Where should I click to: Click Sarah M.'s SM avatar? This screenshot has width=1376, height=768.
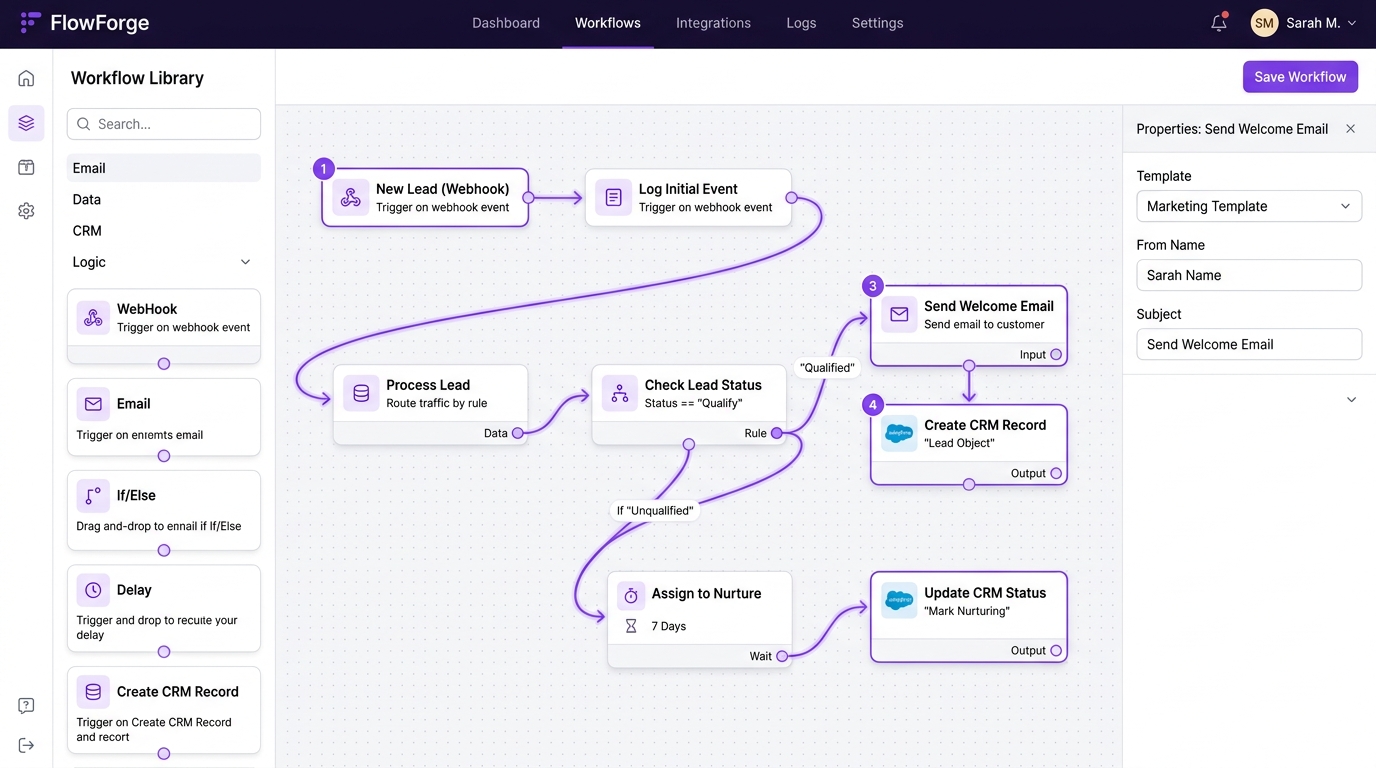1264,23
